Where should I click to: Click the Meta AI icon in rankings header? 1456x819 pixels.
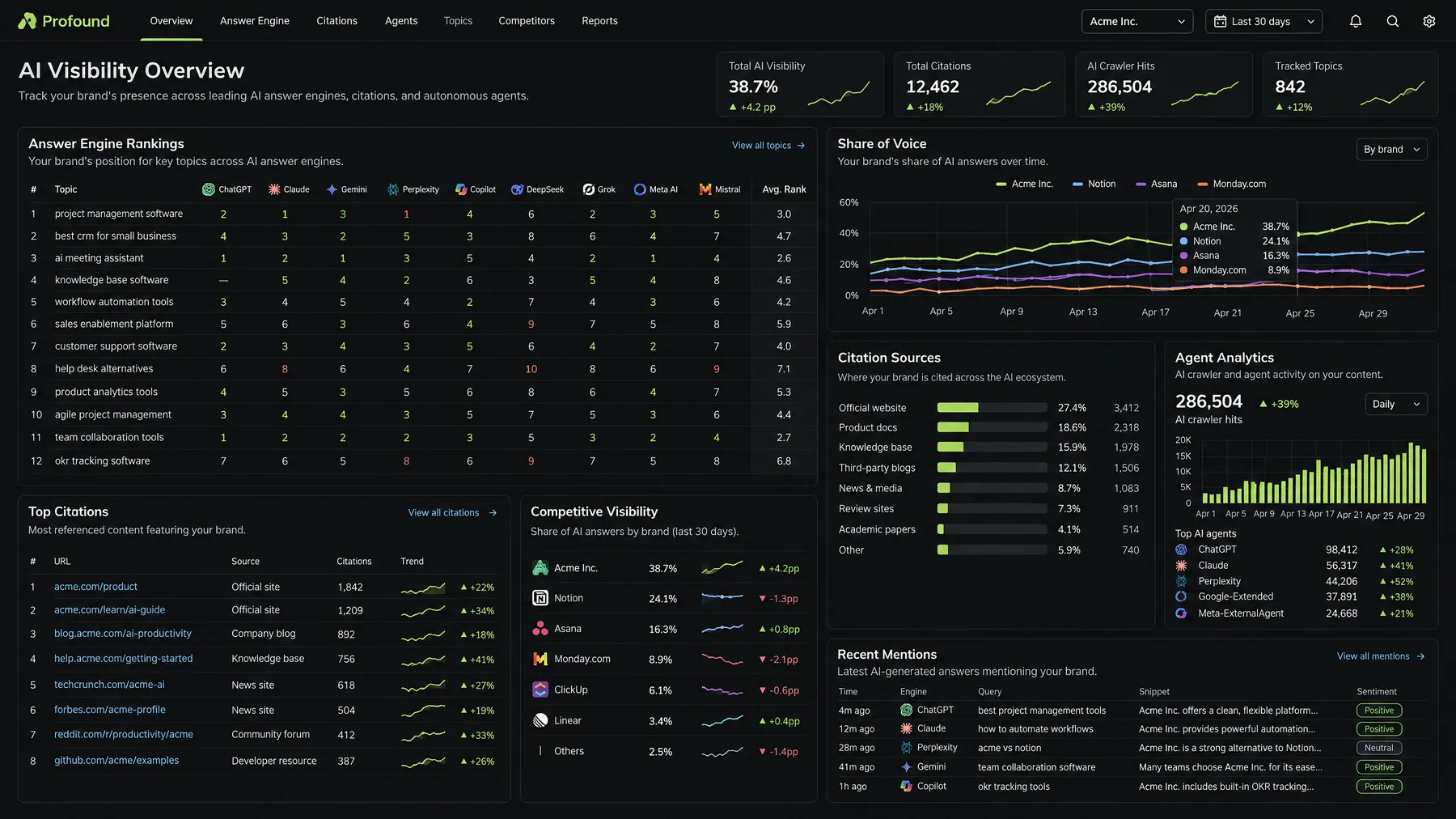tap(640, 189)
